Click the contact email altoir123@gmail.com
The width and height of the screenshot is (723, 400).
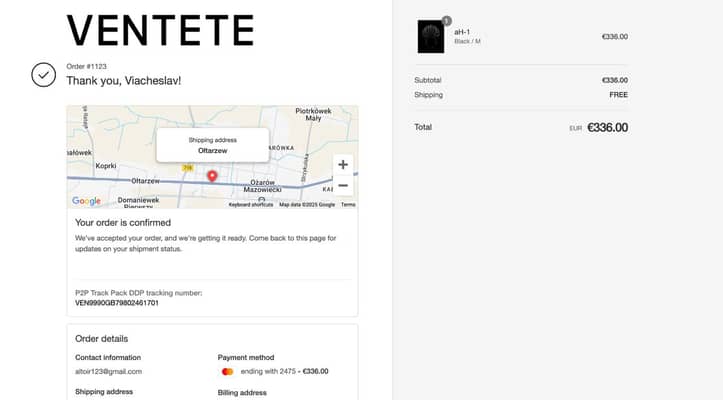coord(108,371)
